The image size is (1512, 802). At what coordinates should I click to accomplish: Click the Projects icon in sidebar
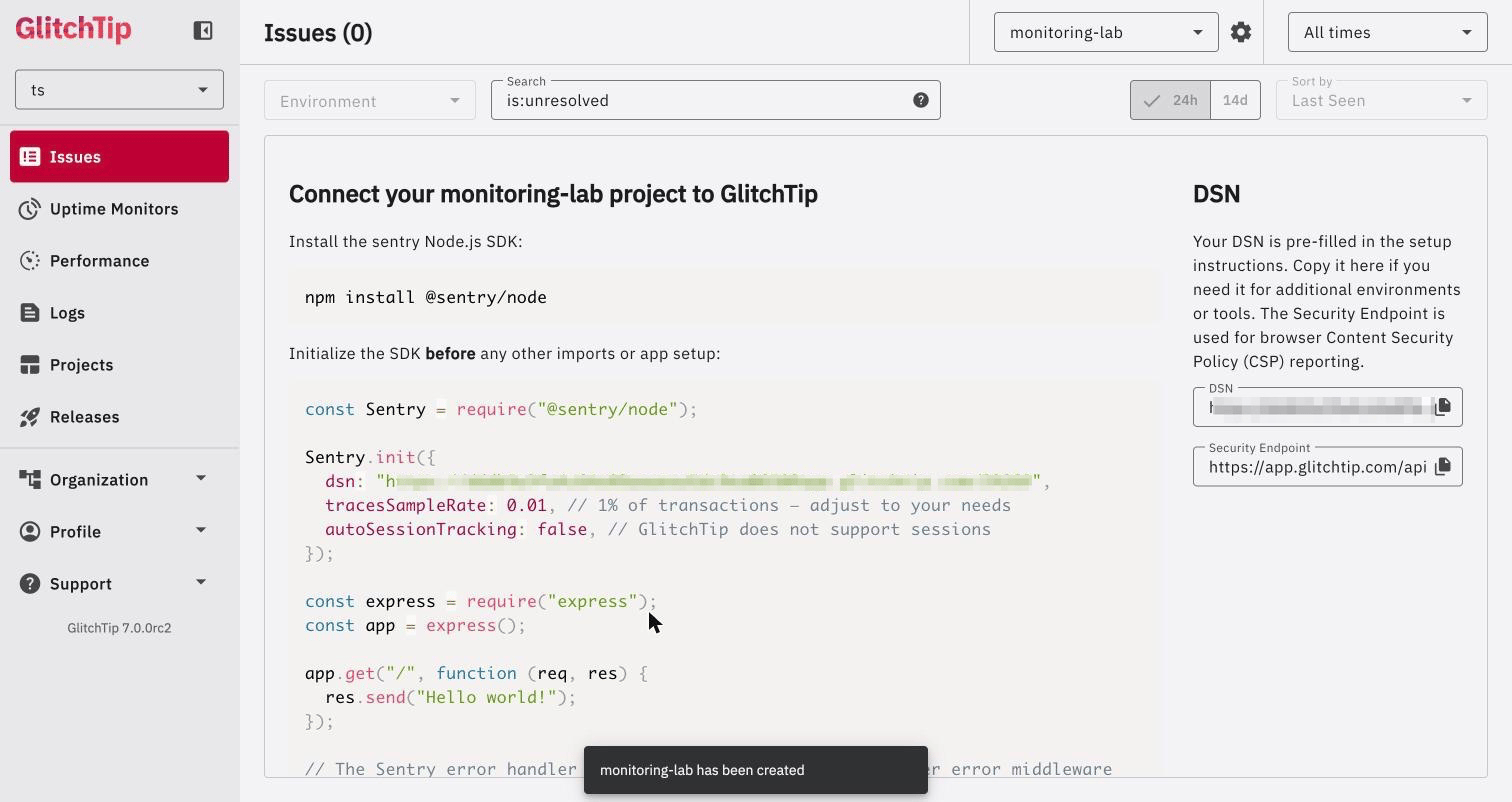pyautogui.click(x=30, y=365)
